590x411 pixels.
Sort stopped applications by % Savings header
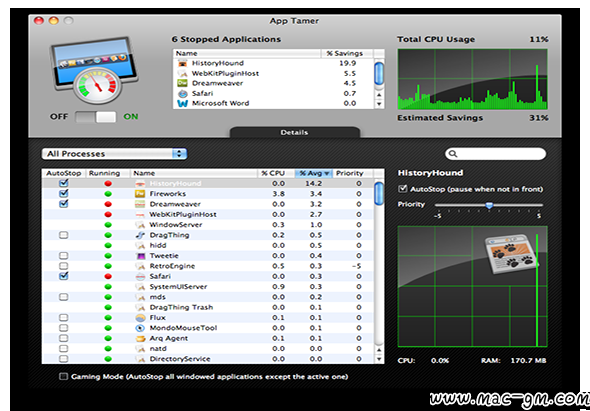[344, 53]
